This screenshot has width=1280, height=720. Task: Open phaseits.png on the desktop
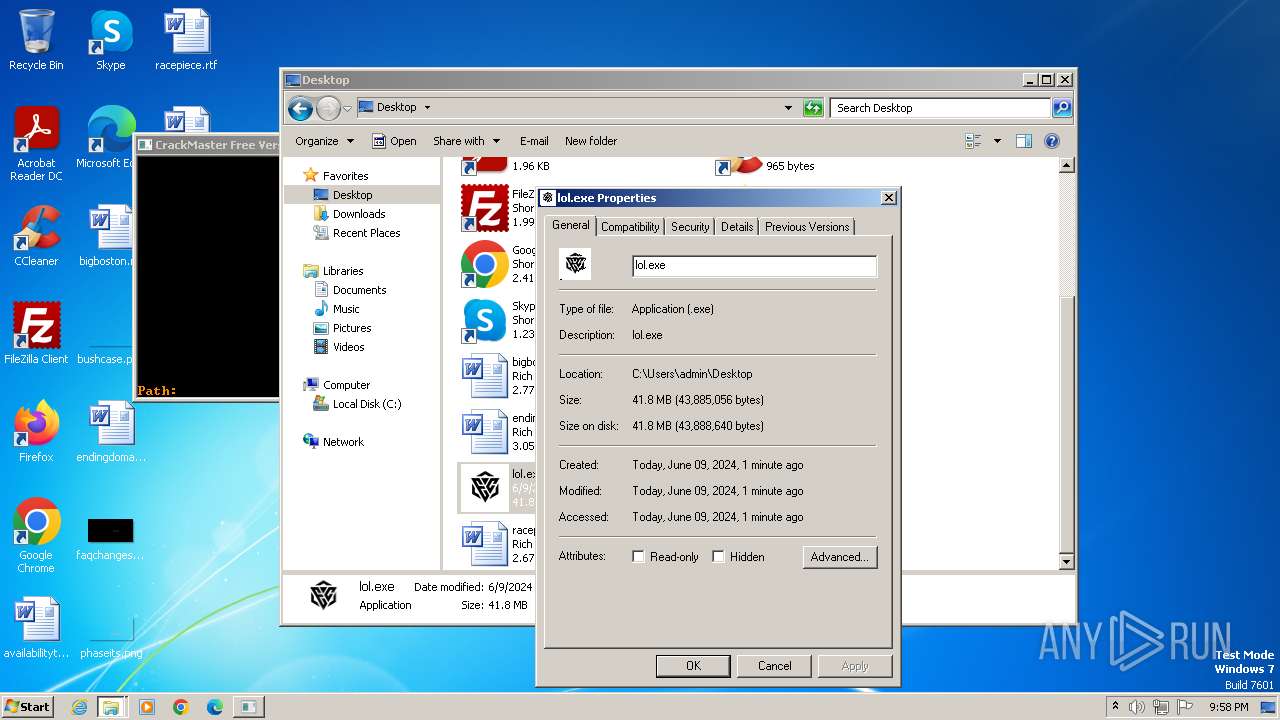pyautogui.click(x=110, y=635)
